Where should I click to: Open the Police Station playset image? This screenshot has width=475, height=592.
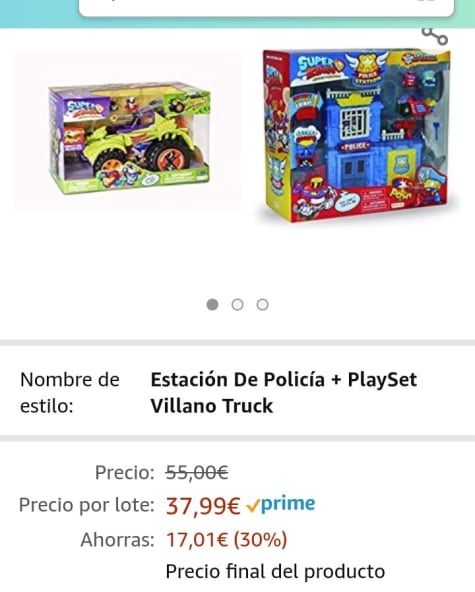pos(357,135)
